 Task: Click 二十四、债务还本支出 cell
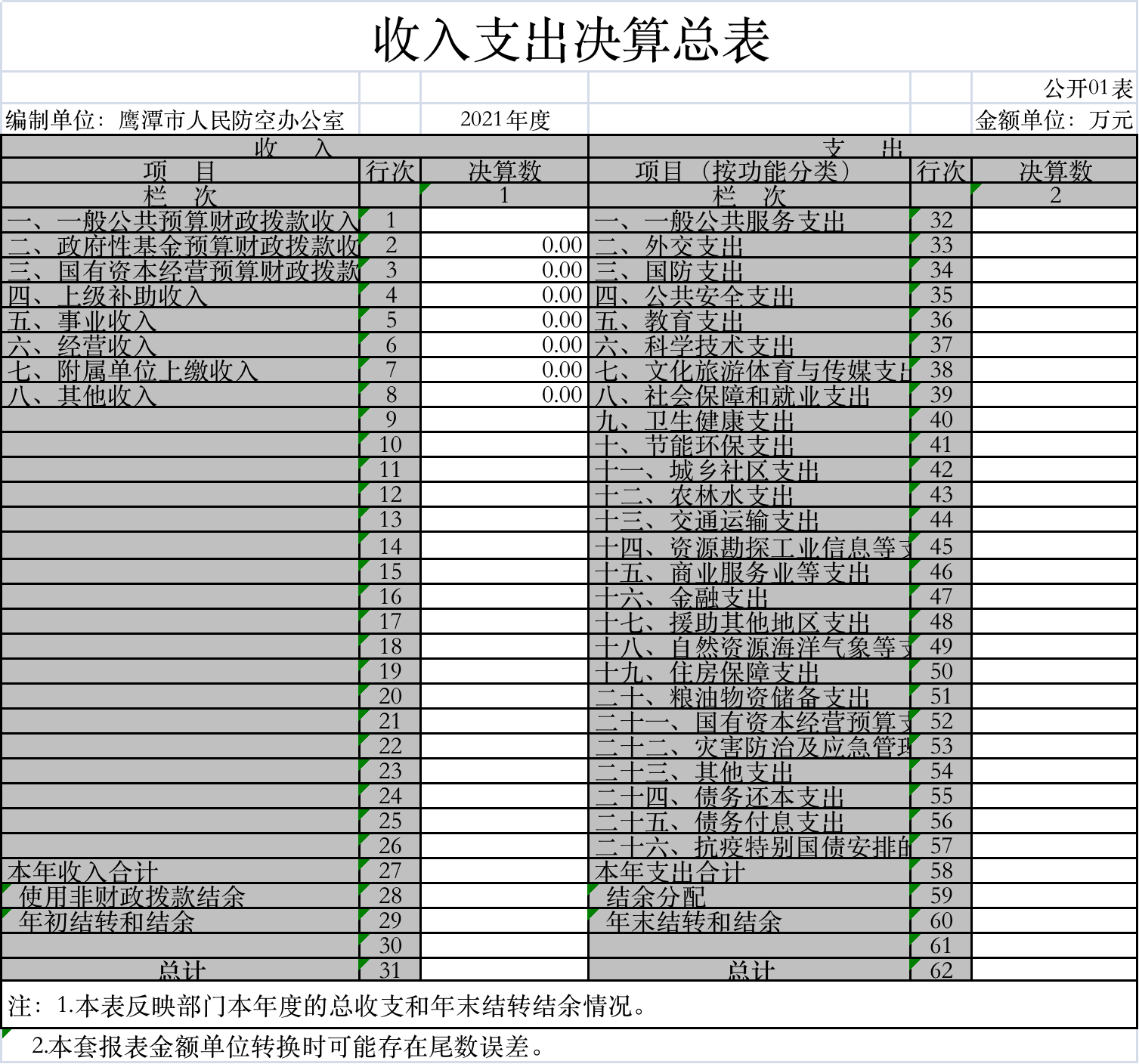click(750, 796)
